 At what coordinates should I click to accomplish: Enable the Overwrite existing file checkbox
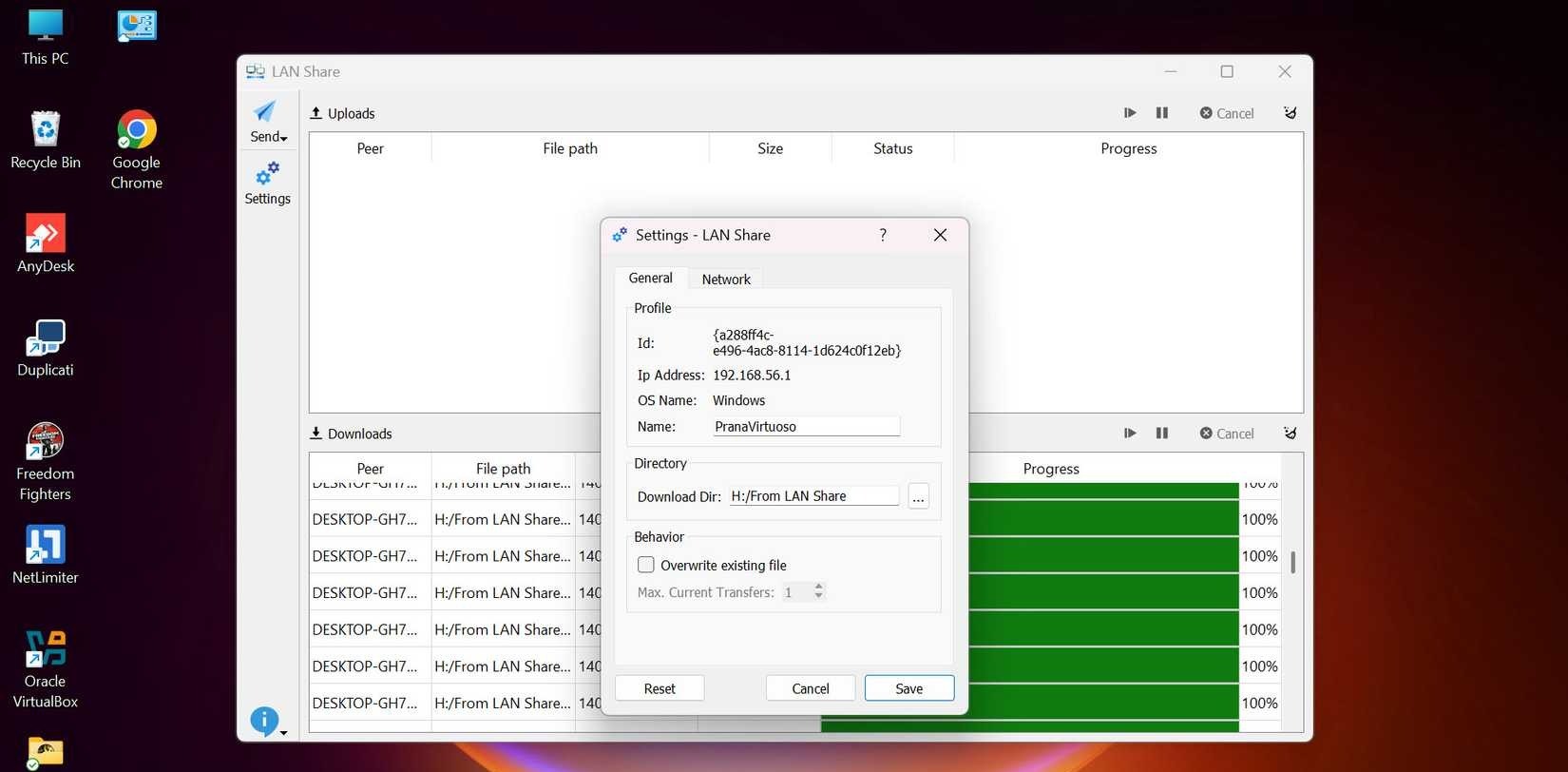[x=646, y=565]
